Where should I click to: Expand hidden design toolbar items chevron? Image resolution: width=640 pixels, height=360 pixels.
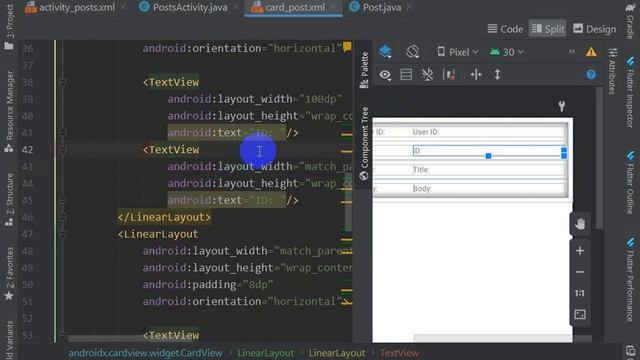coord(571,51)
